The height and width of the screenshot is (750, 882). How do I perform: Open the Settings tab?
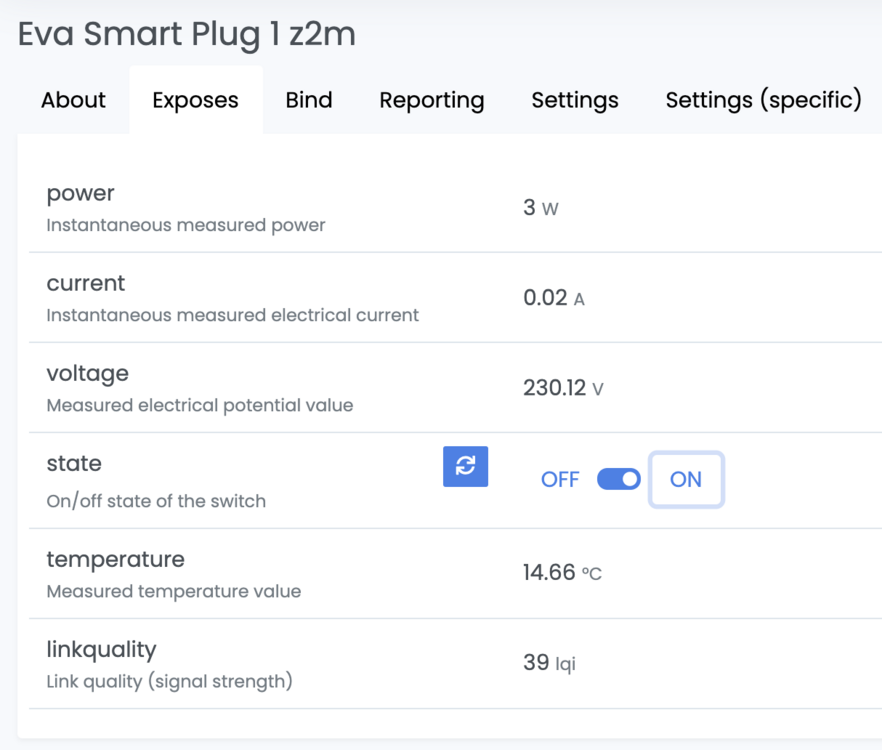point(574,100)
